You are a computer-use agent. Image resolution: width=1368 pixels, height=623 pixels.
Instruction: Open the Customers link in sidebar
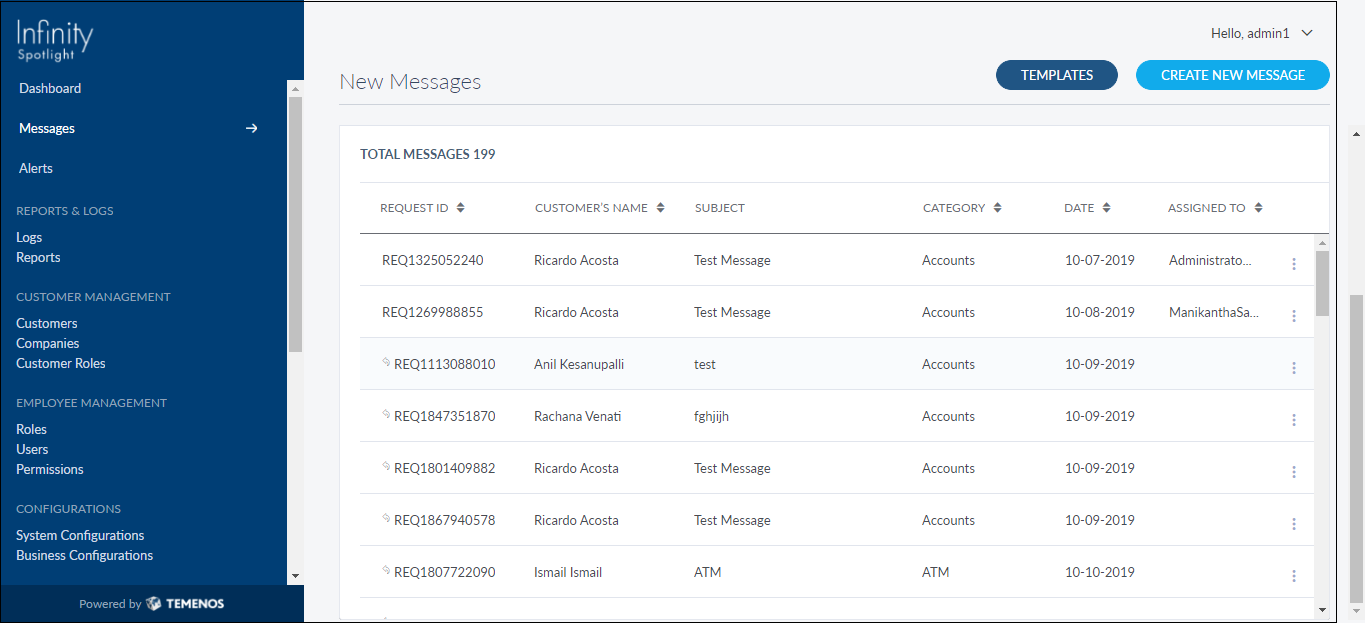tap(47, 323)
